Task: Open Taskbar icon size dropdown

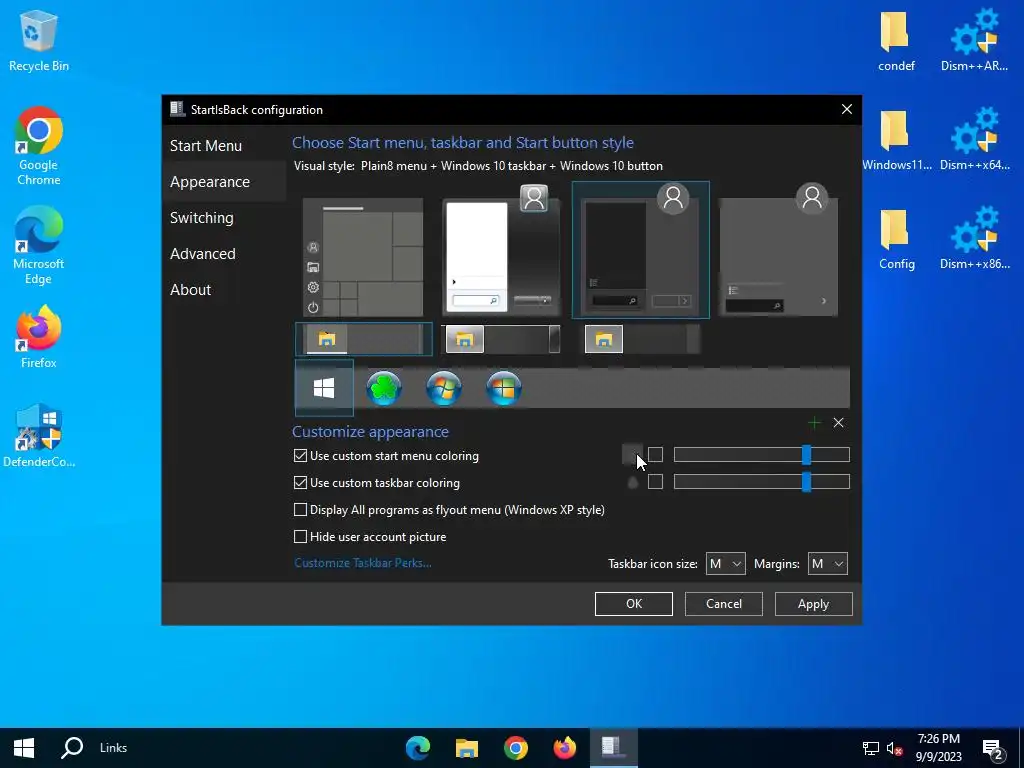Action: tap(726, 564)
